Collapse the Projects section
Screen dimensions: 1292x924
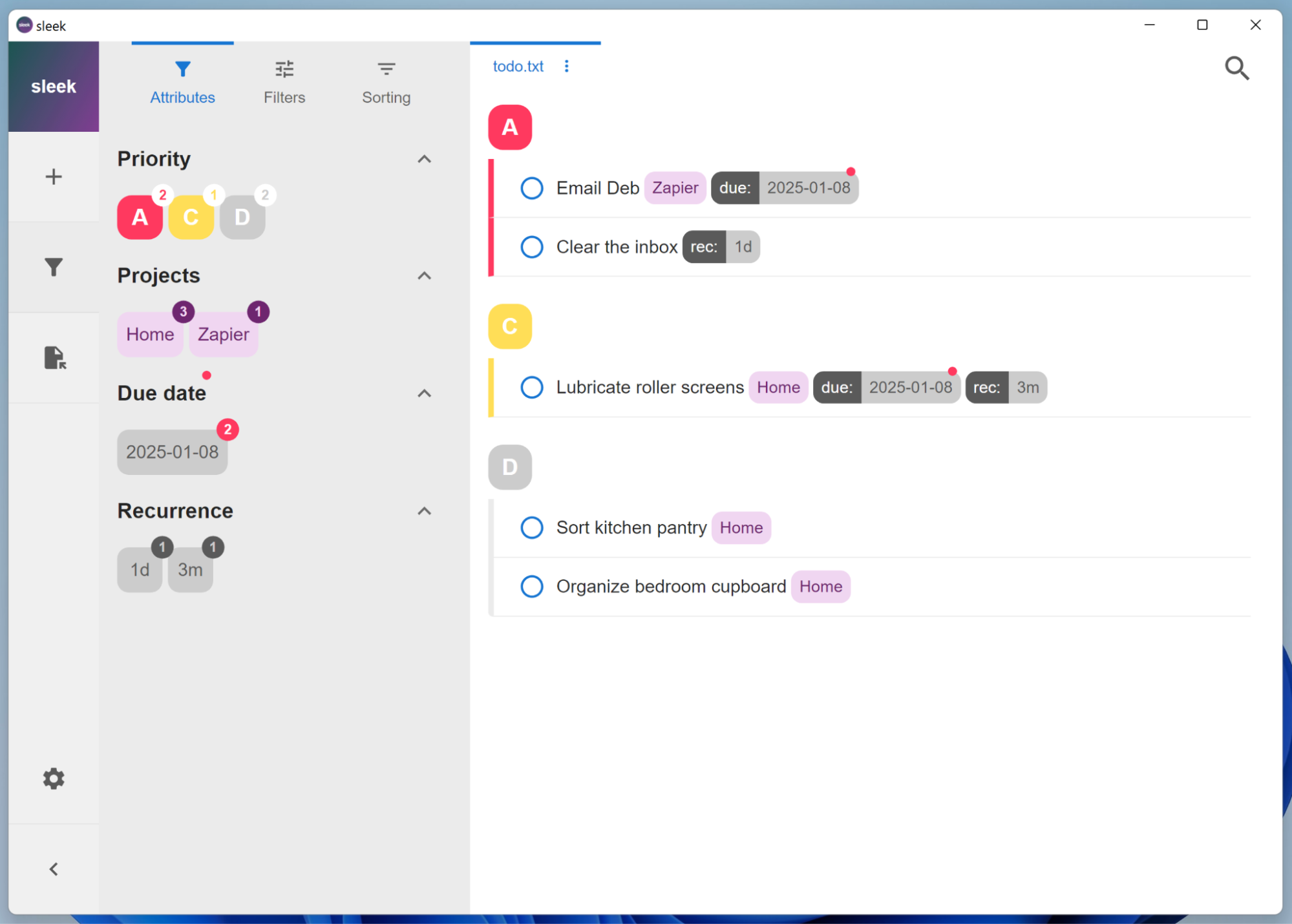coord(424,276)
